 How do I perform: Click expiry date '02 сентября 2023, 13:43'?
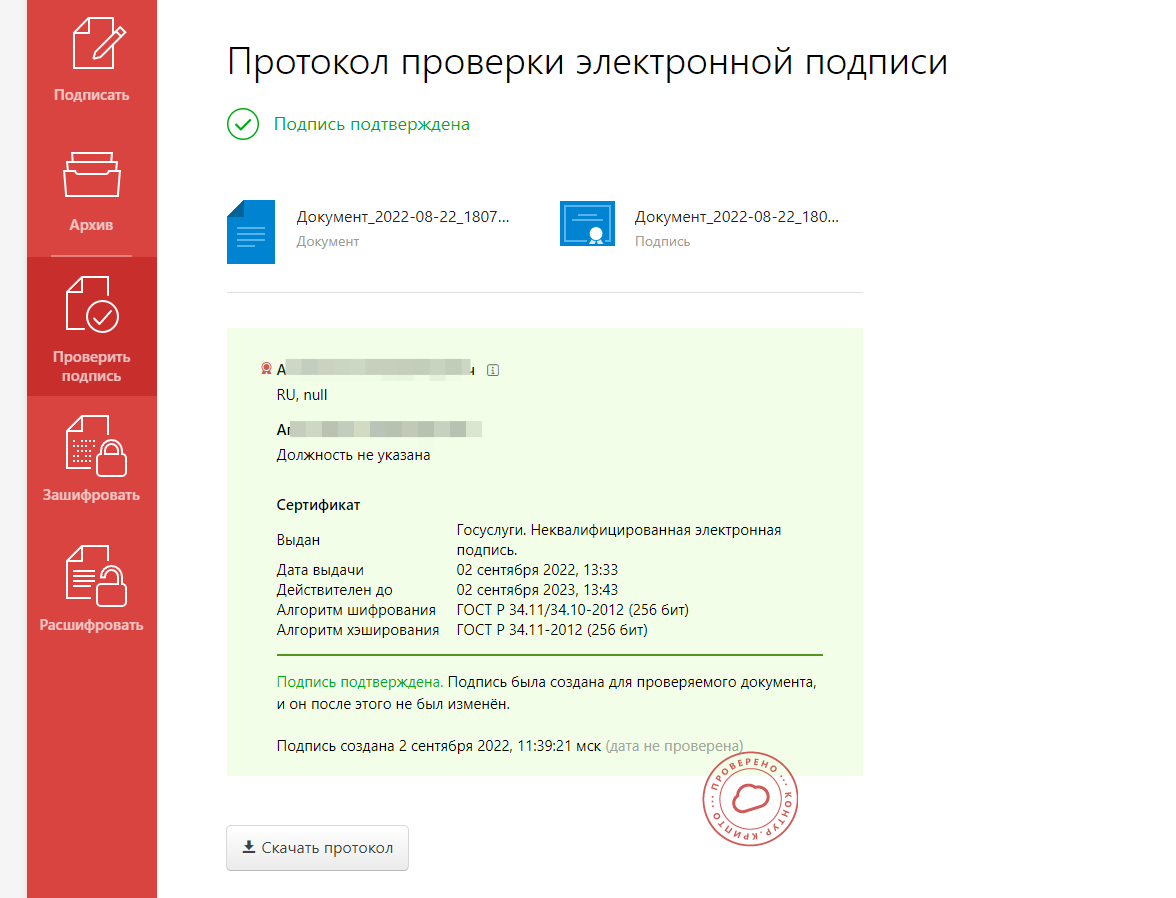point(537,590)
